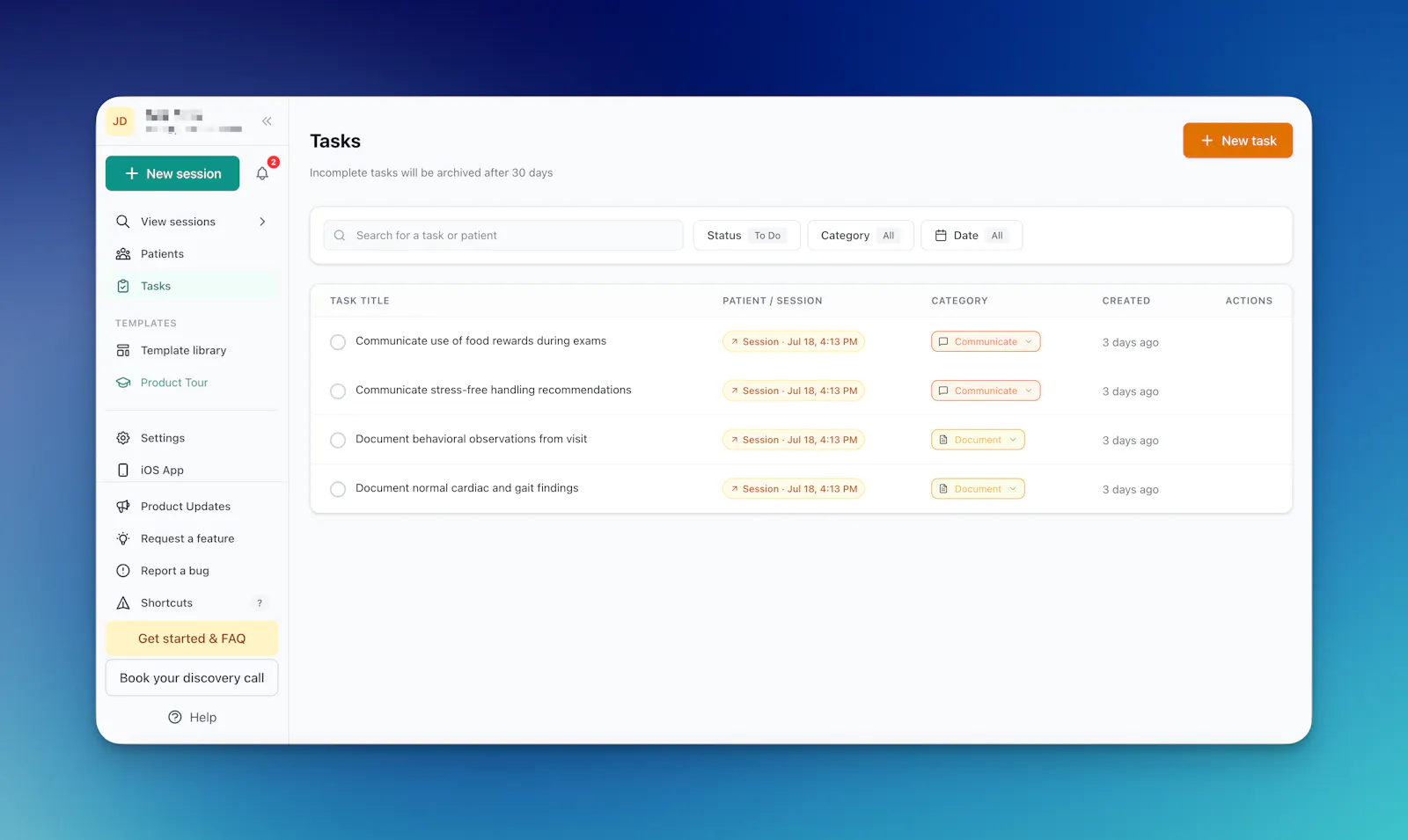Click 'Document normal cardiac and gait findings' title

[466, 488]
